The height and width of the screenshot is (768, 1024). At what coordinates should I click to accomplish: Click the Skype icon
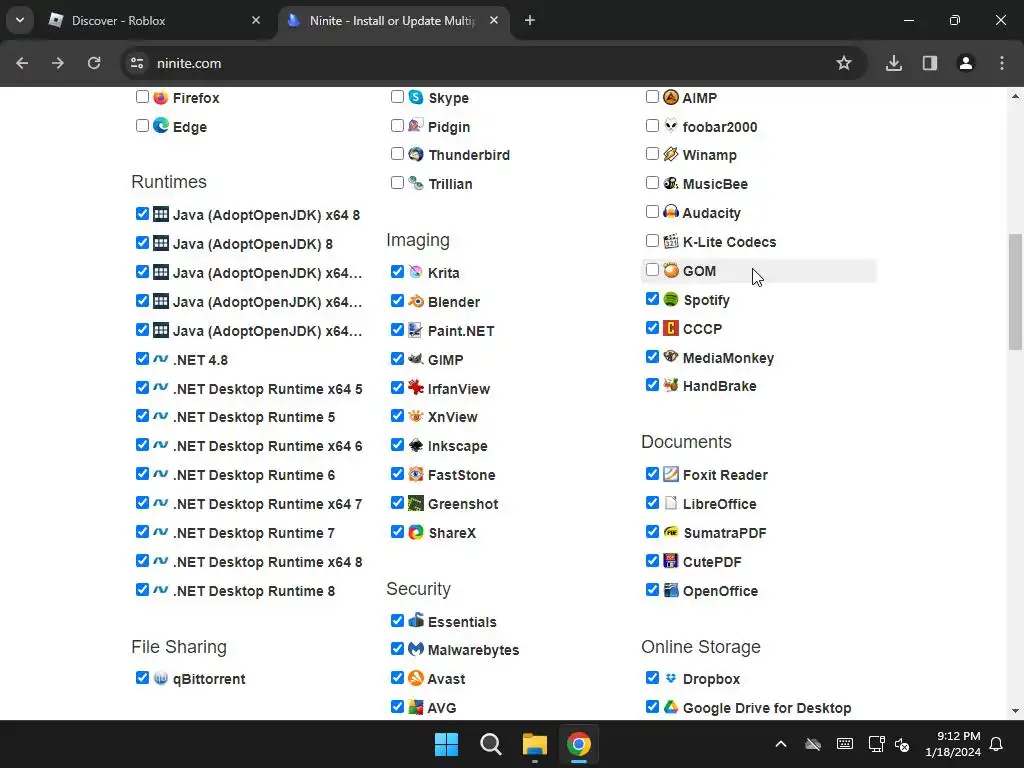click(416, 97)
